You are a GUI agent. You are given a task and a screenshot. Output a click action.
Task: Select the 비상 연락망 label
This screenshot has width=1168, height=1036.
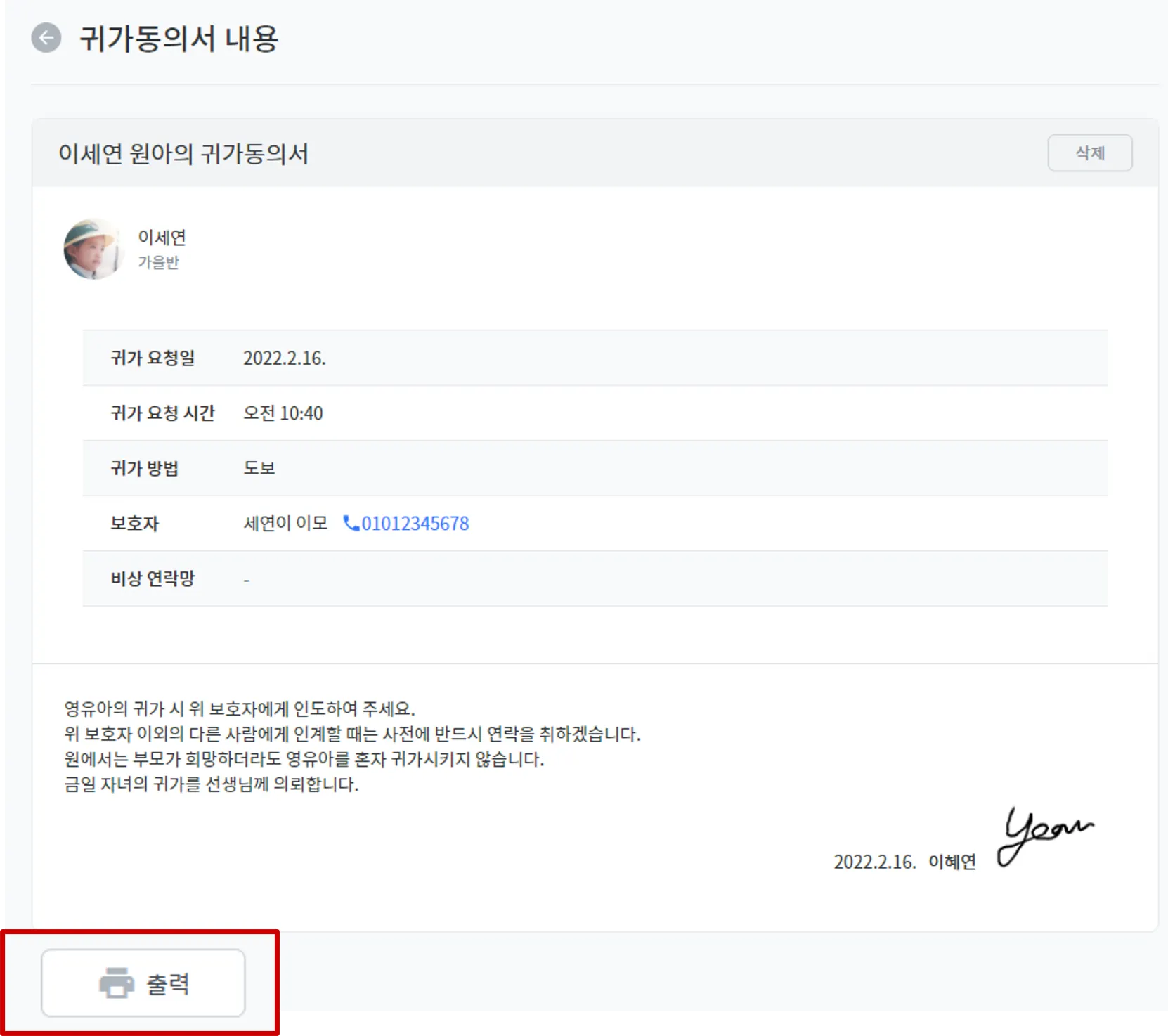(153, 578)
